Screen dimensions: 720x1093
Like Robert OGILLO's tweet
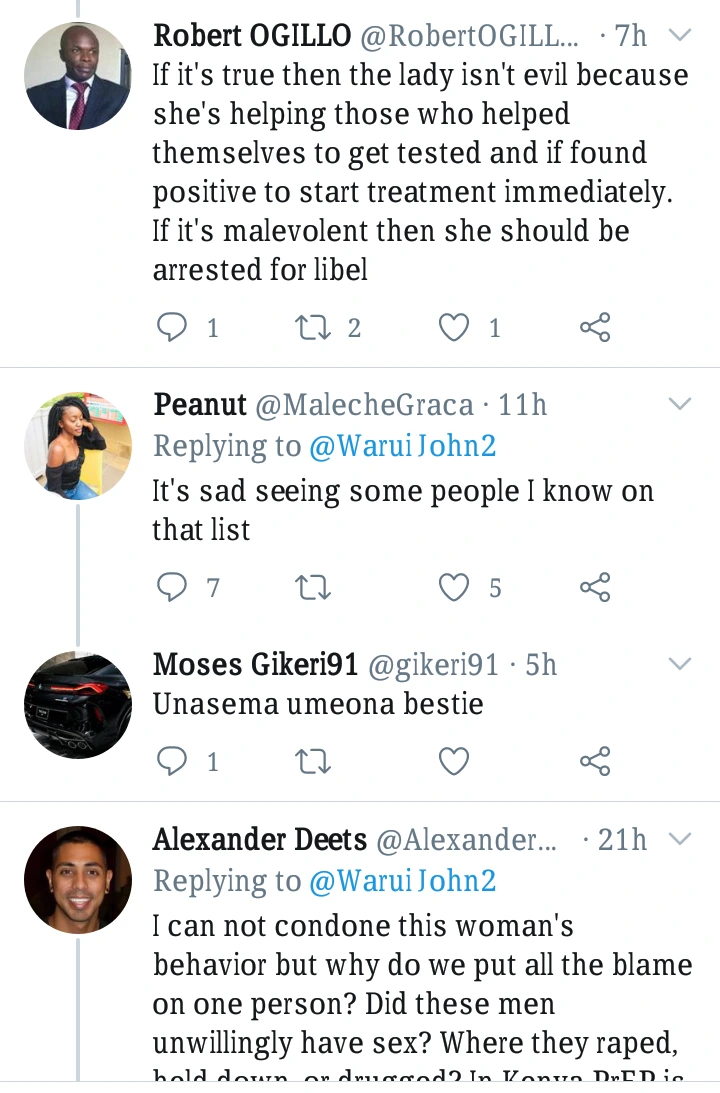coord(453,327)
